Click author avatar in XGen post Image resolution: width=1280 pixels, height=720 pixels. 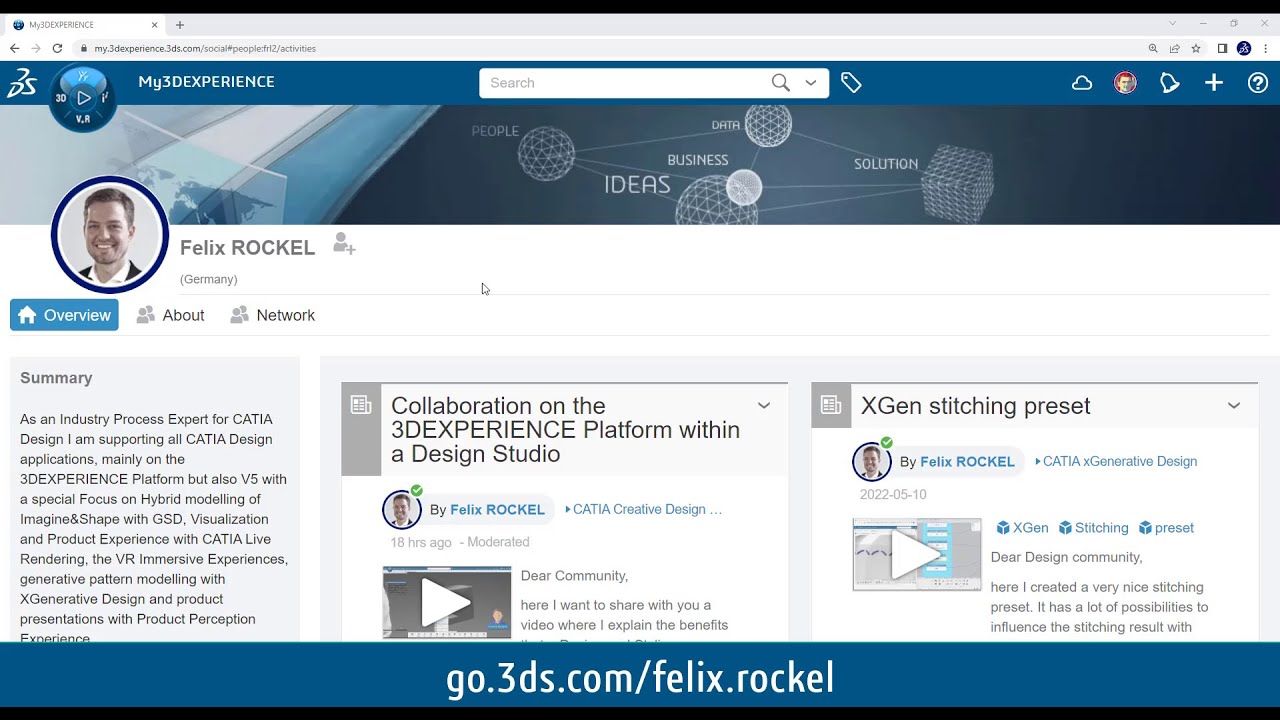(x=872, y=461)
